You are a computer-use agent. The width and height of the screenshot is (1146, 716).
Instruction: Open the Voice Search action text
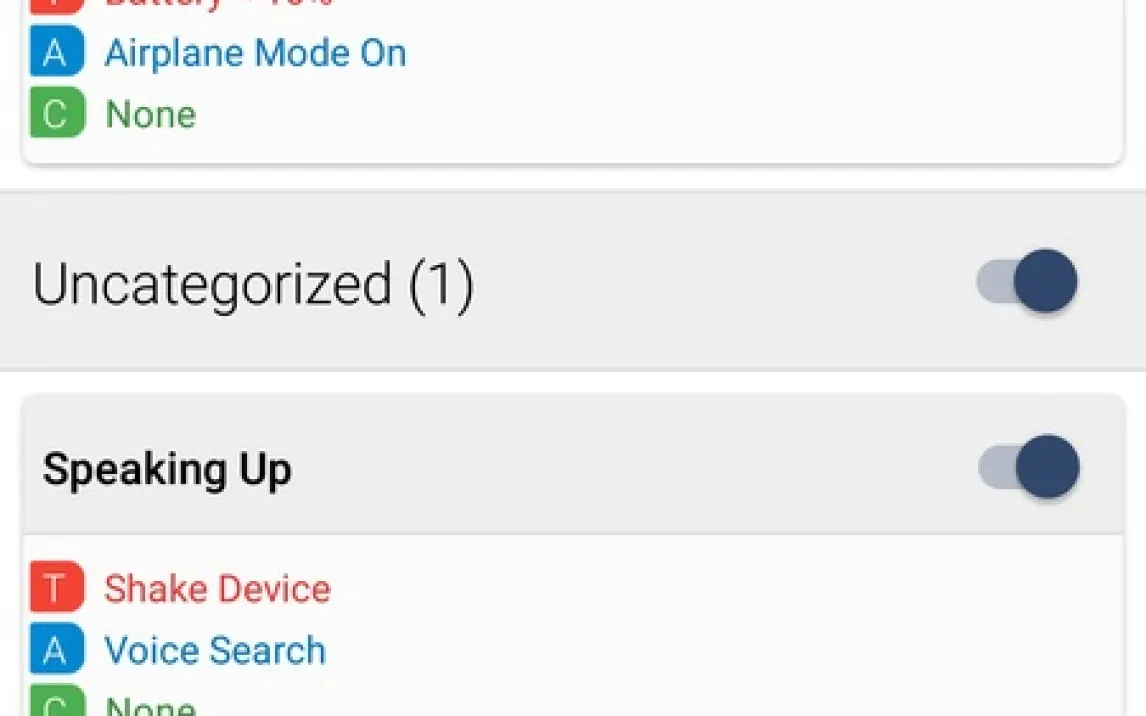coord(215,650)
